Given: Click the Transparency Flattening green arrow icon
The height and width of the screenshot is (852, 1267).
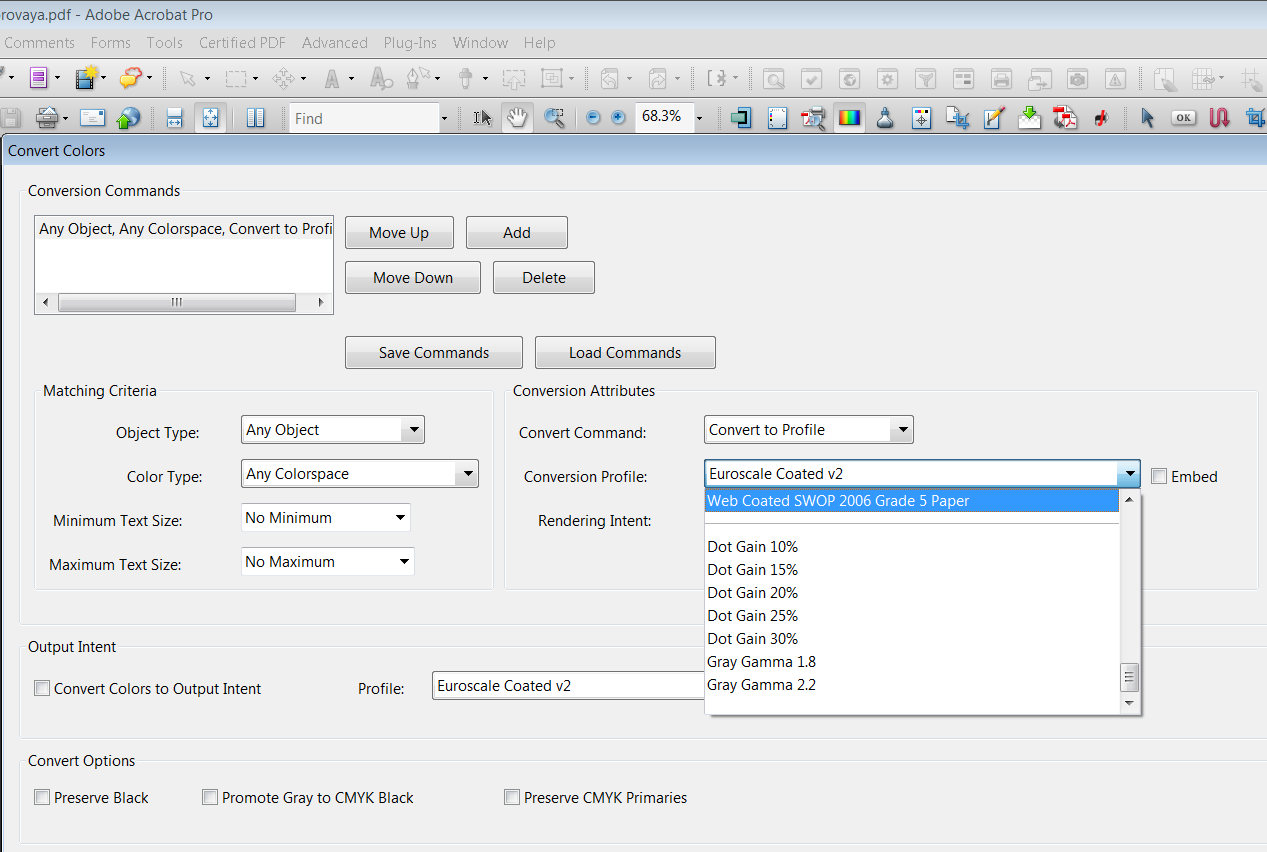Looking at the screenshot, I should [x=1030, y=118].
